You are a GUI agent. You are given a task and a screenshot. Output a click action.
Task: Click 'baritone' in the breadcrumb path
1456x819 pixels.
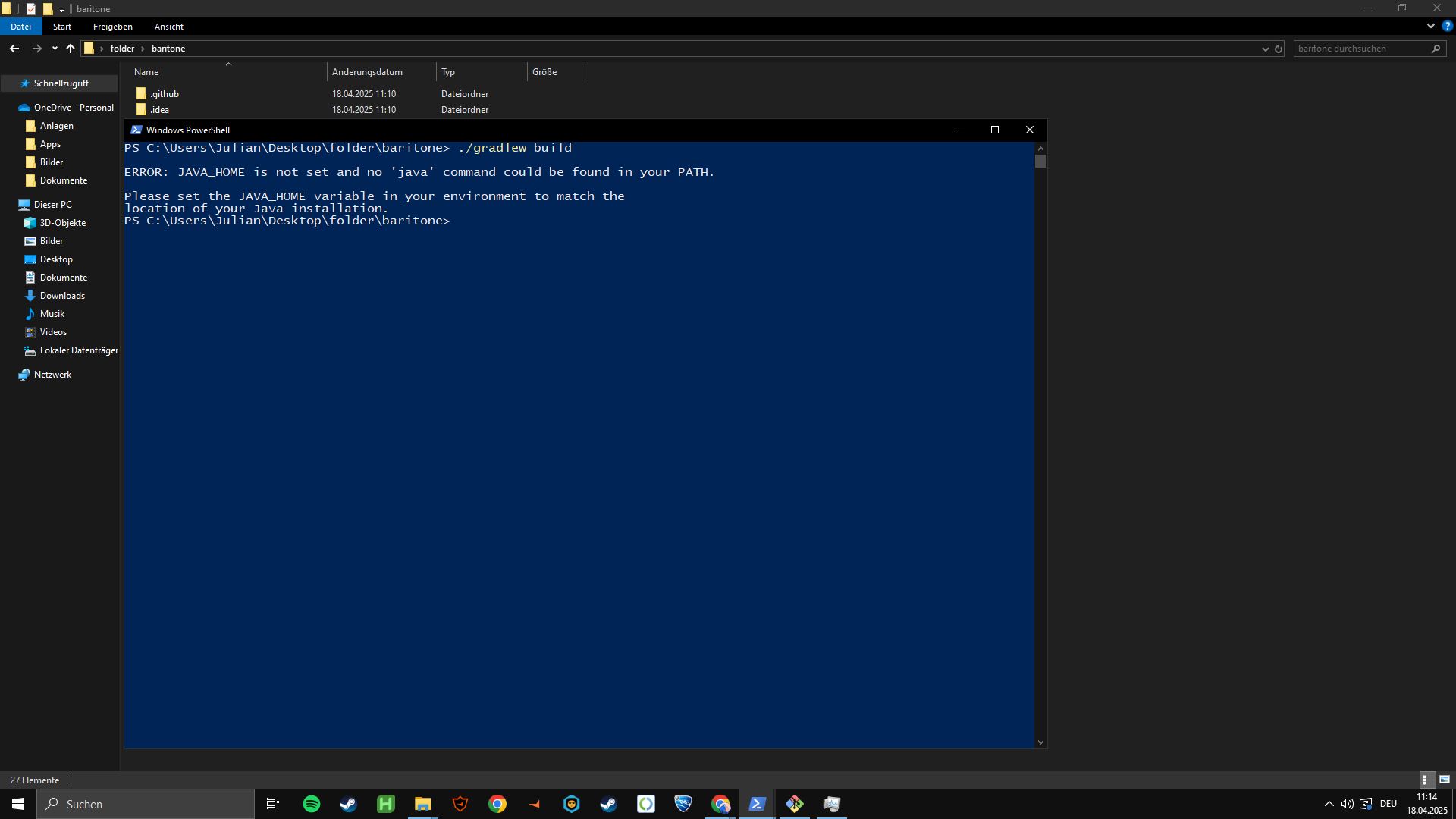(x=168, y=49)
